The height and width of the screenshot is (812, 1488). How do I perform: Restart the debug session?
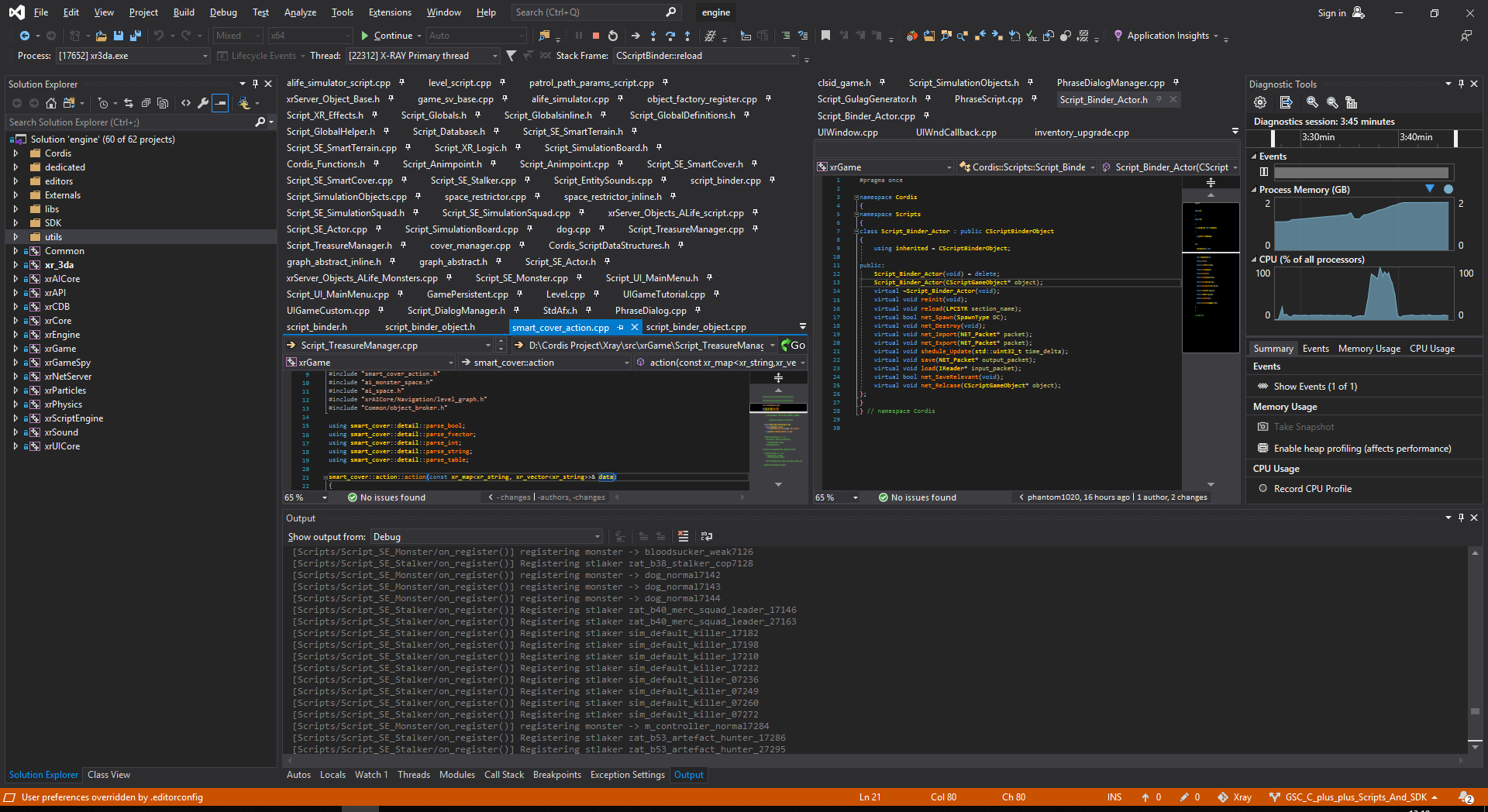point(613,36)
